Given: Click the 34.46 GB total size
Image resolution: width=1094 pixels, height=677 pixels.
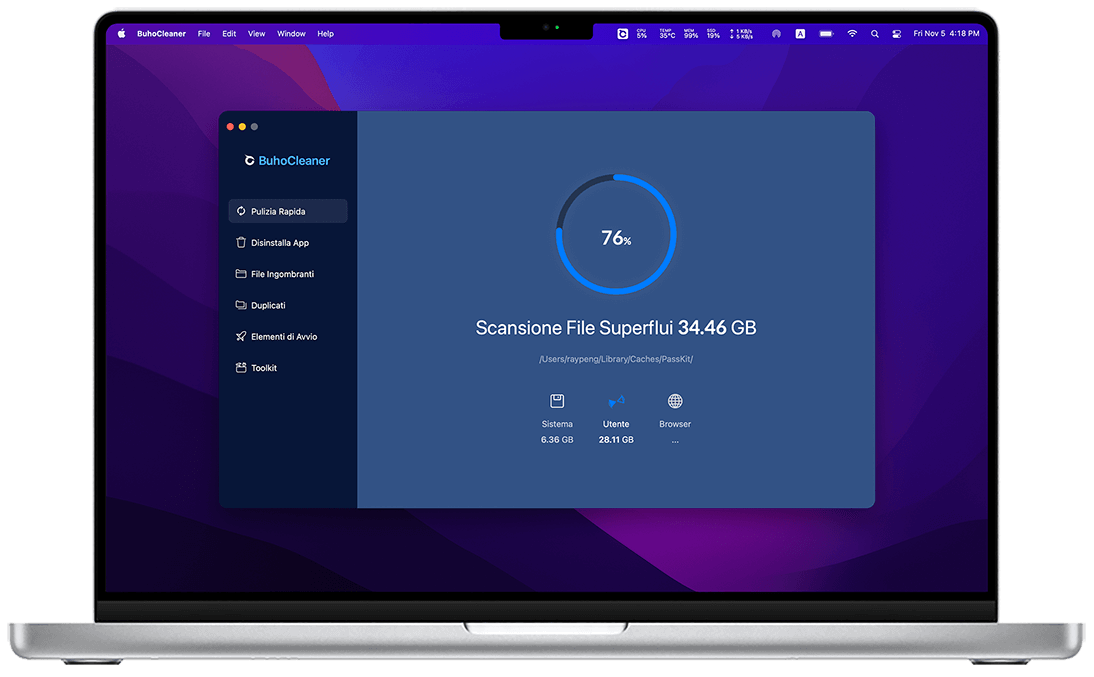Looking at the screenshot, I should (717, 328).
